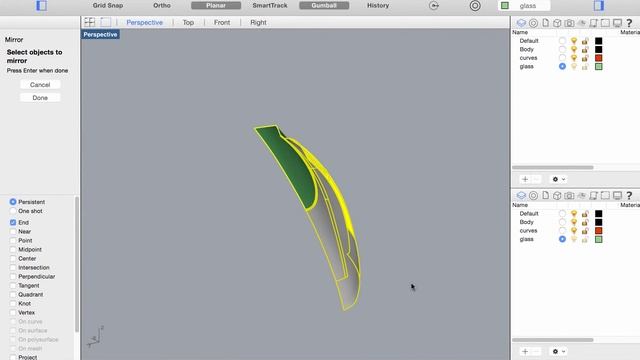This screenshot has height=360, width=640.
Task: Open circle Properties icon in lower panel
Action: click(533, 196)
